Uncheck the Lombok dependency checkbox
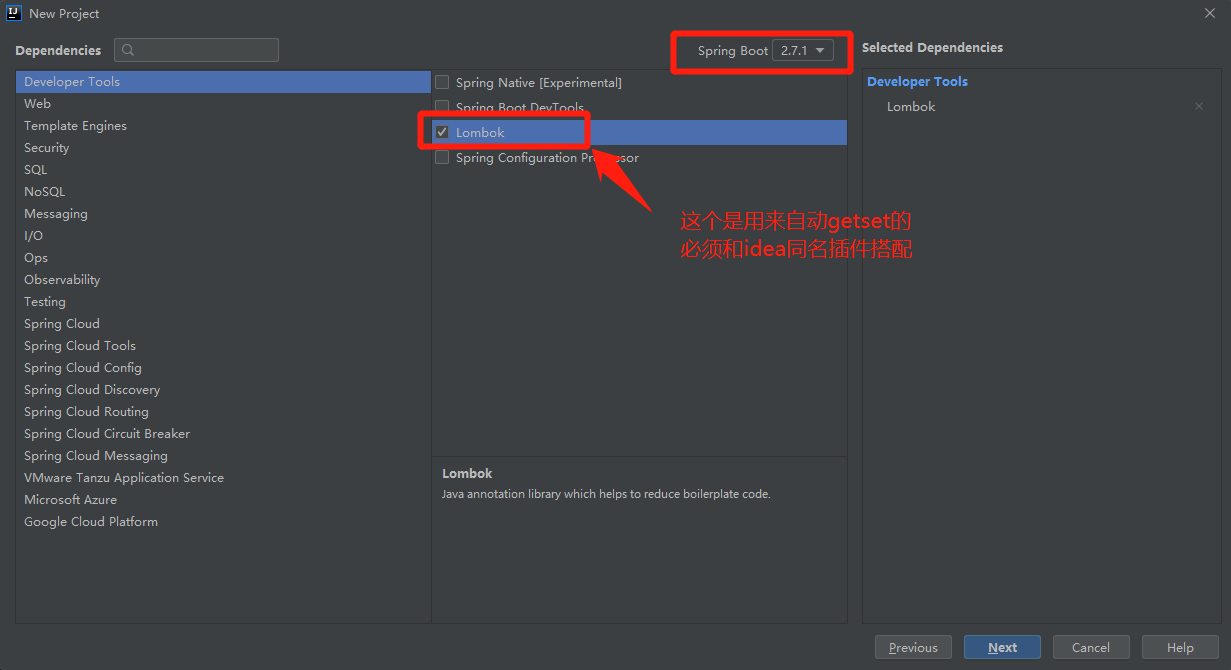 click(442, 132)
